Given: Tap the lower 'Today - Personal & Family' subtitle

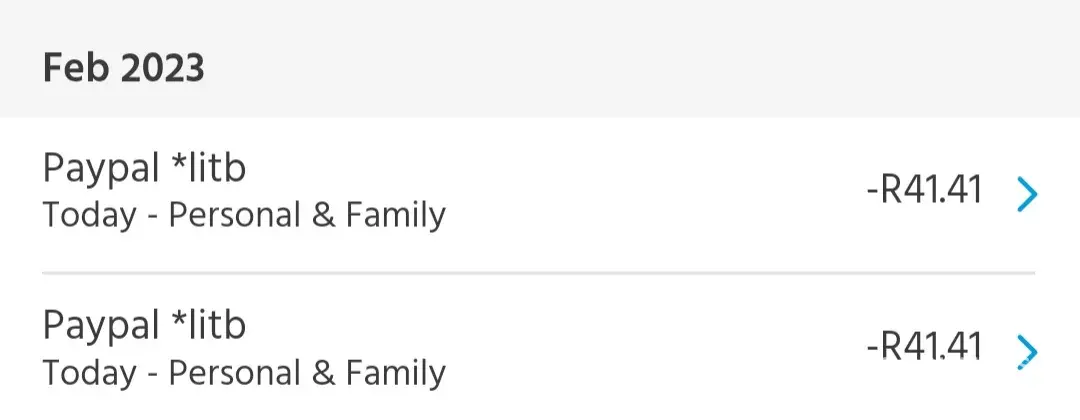Looking at the screenshot, I should pyautogui.click(x=244, y=372).
